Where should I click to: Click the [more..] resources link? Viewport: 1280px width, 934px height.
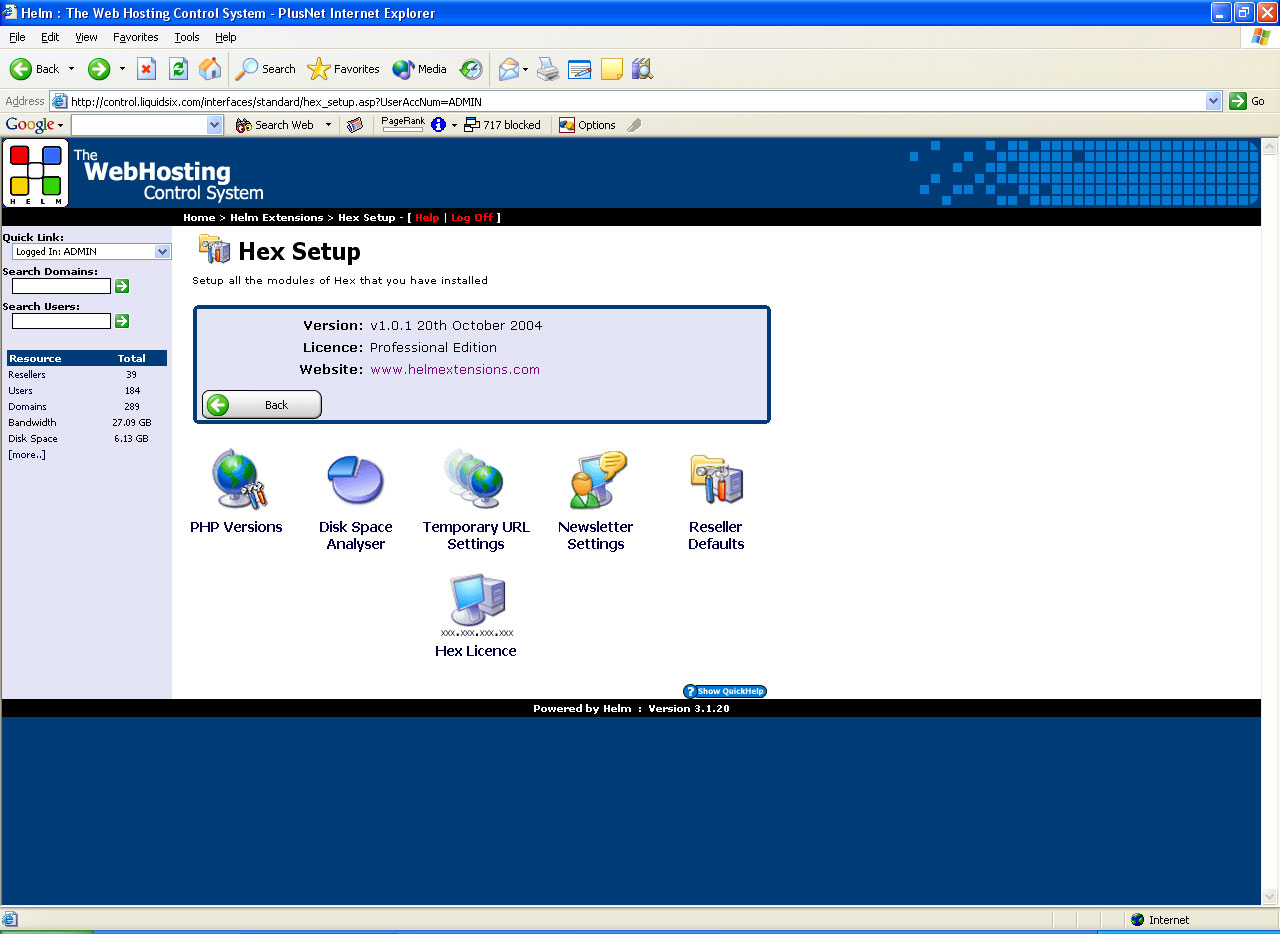click(x=27, y=454)
